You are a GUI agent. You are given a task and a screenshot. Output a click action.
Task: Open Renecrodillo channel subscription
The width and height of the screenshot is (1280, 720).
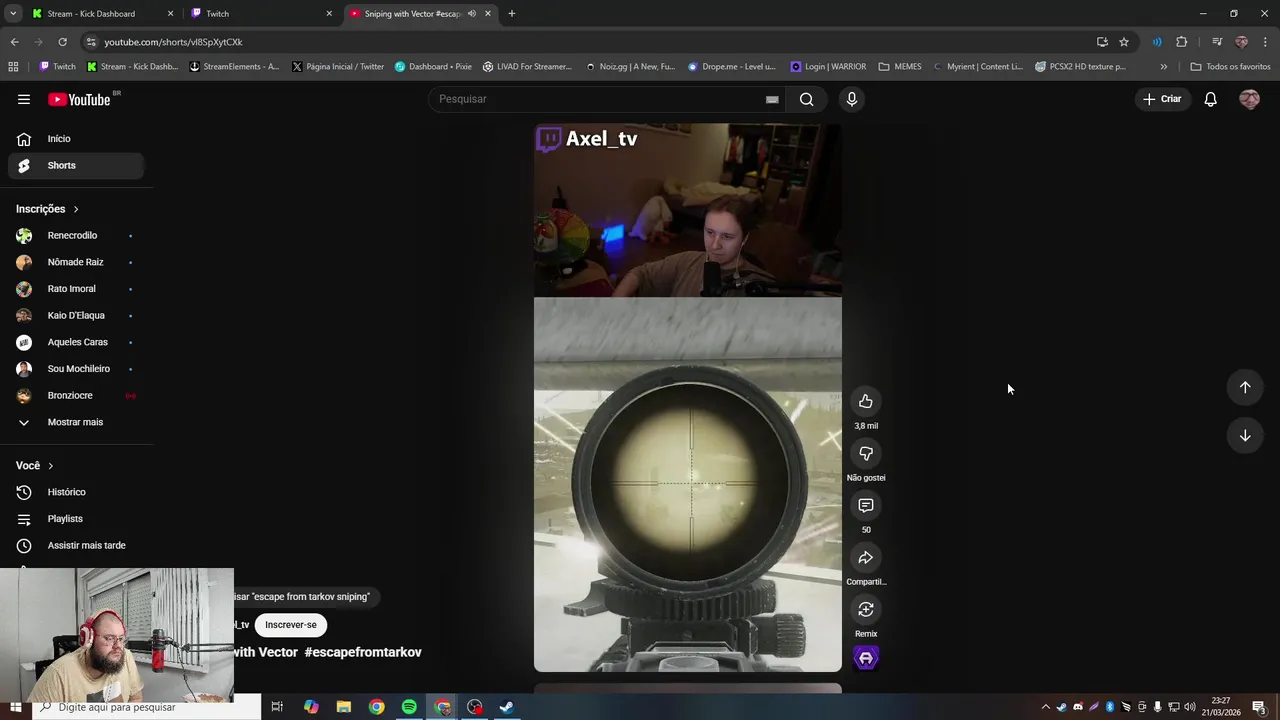coord(76,235)
